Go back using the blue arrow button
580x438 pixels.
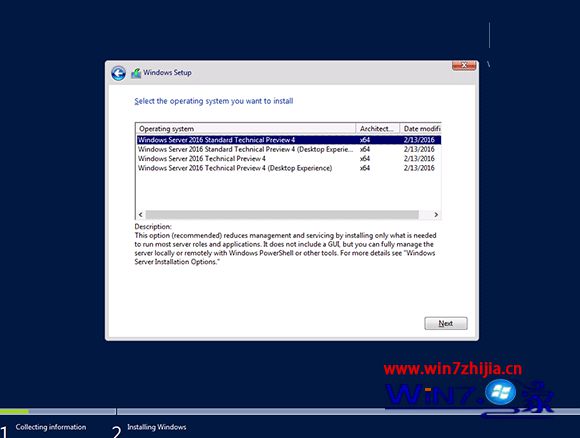pos(118,73)
